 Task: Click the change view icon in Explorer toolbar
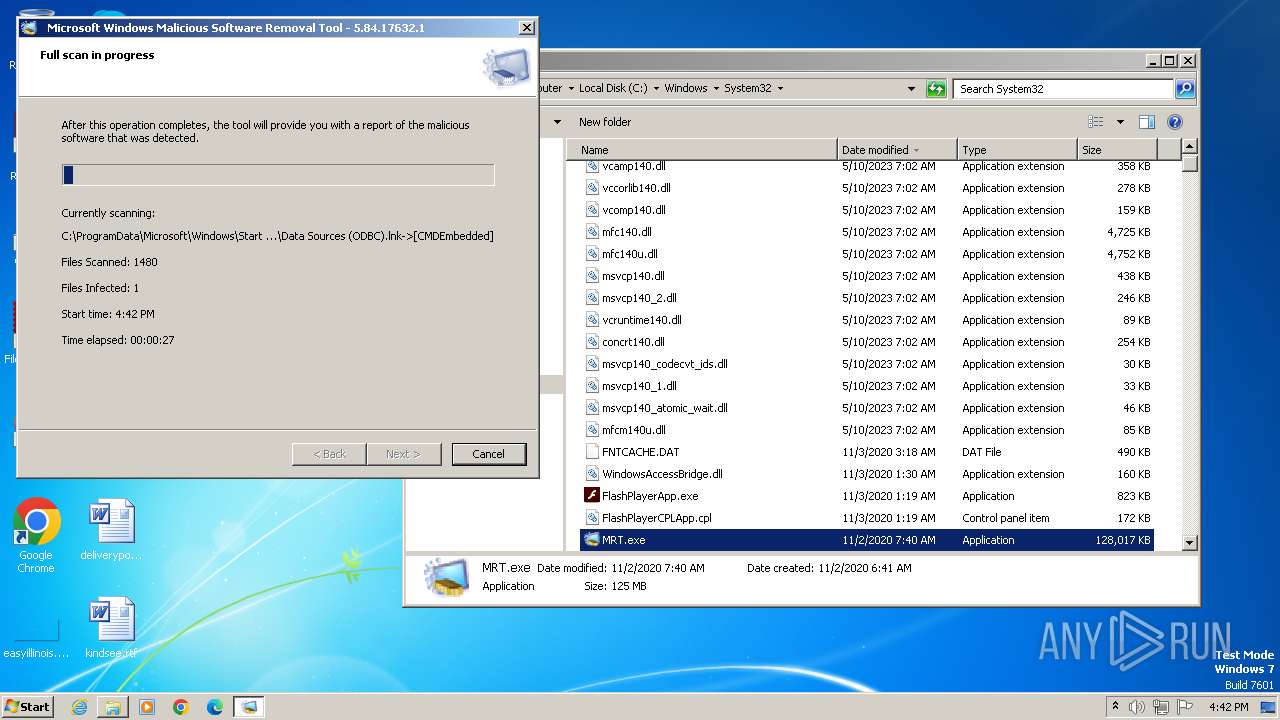(1096, 122)
